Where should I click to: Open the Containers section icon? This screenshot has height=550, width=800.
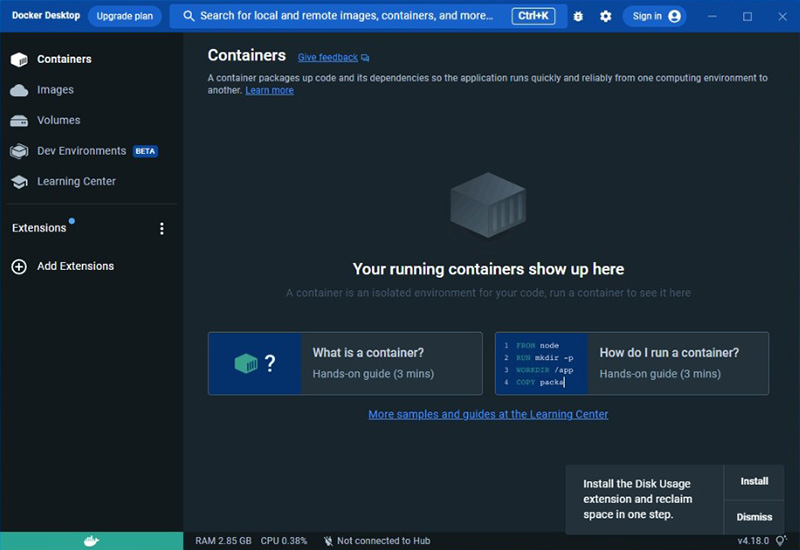(19, 60)
